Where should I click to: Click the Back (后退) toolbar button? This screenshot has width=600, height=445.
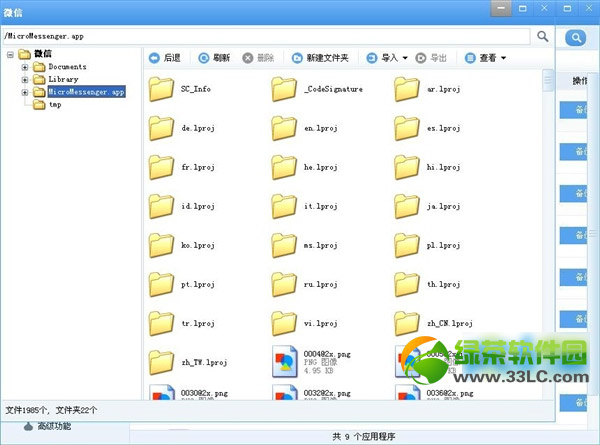click(x=164, y=58)
